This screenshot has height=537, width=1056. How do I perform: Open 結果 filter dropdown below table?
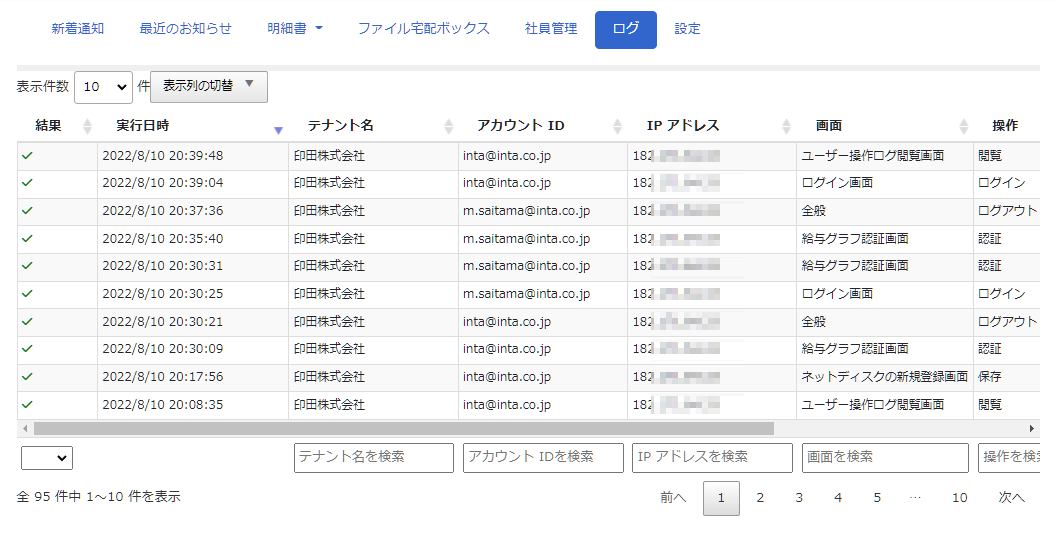click(47, 458)
